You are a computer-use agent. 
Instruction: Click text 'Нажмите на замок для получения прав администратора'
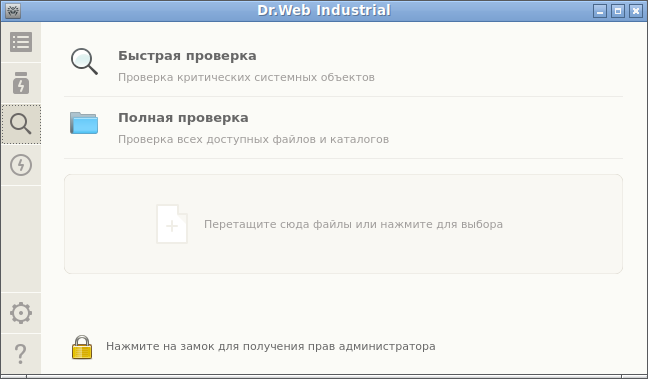click(271, 346)
